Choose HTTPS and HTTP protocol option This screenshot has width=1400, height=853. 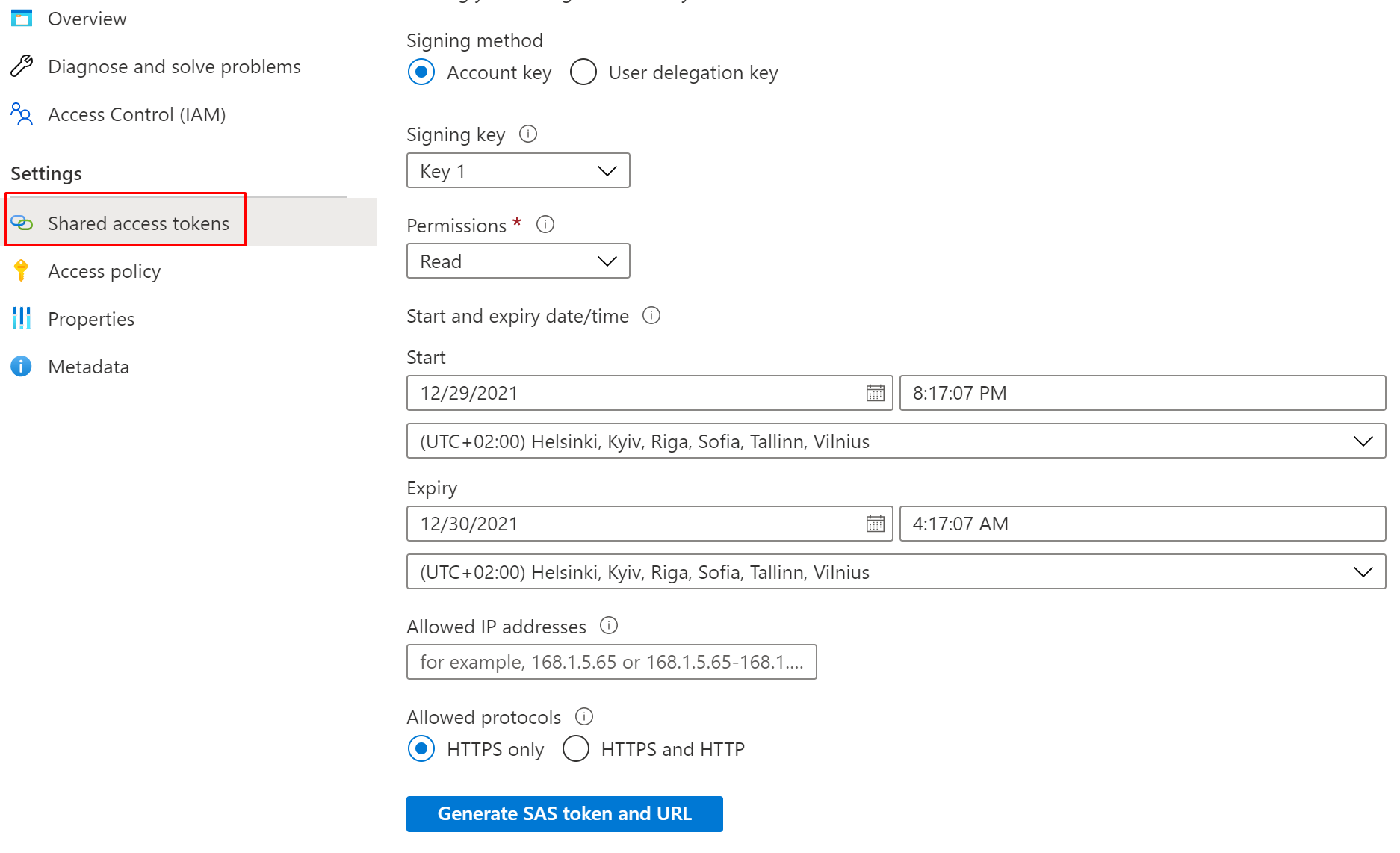click(x=576, y=748)
